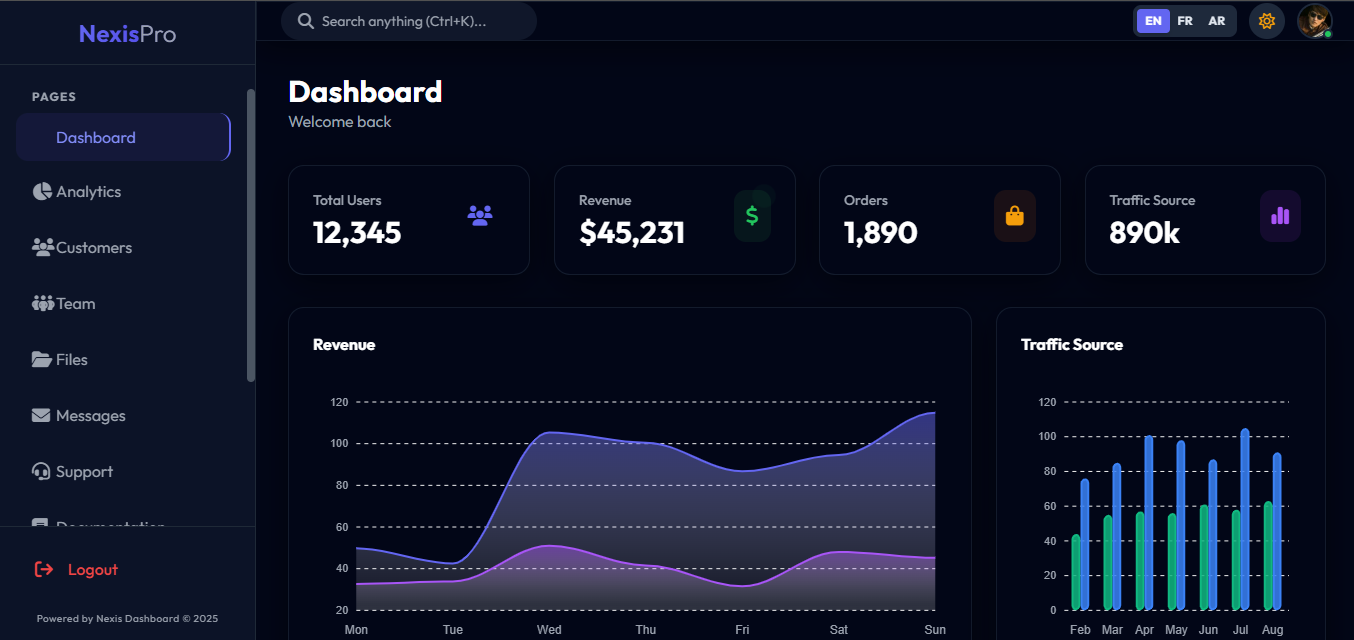The width and height of the screenshot is (1354, 640).
Task: Click the Powered by Nexis Dashboard link
Action: [127, 618]
